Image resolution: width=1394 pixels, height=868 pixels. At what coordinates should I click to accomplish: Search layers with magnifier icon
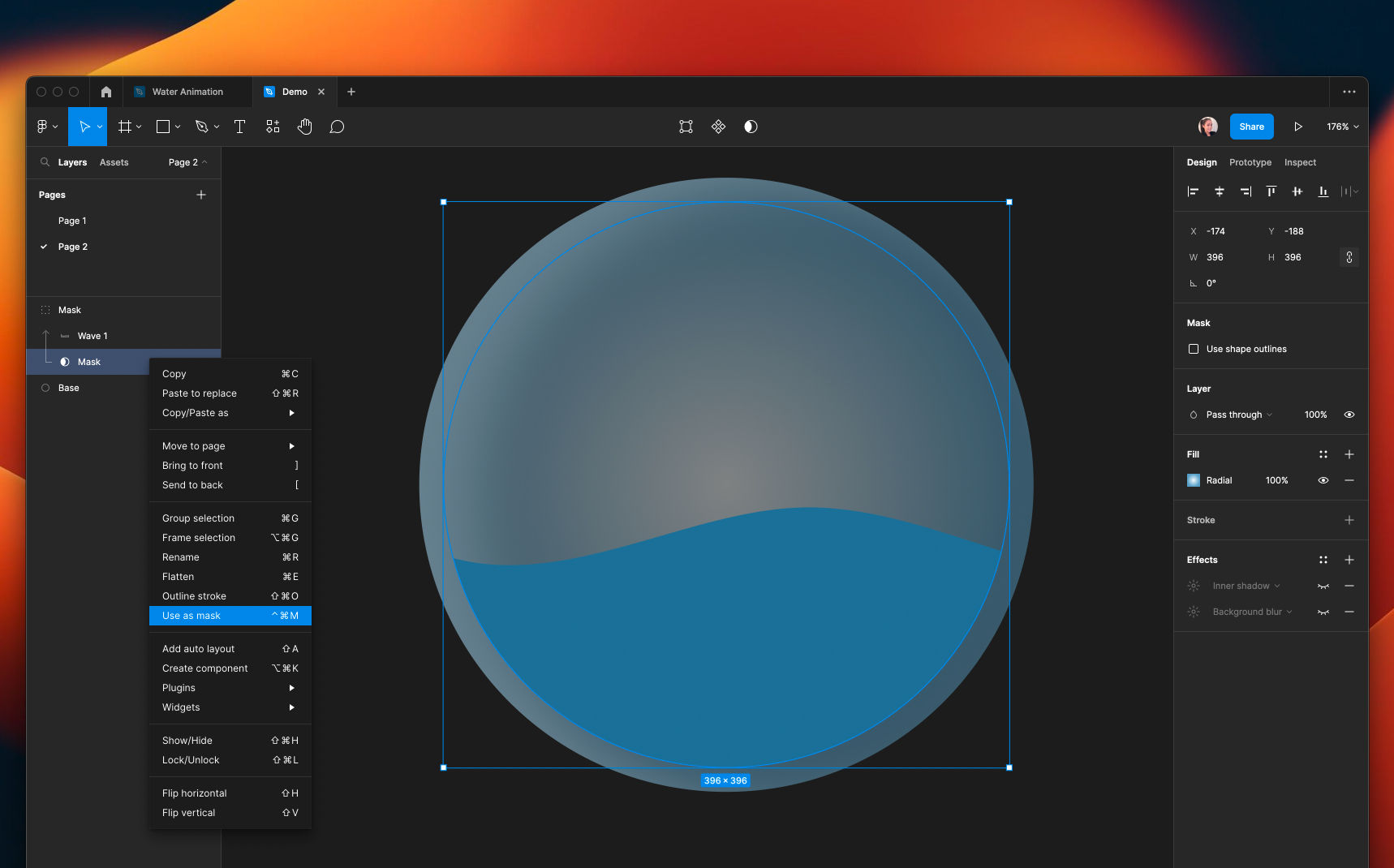coord(45,162)
